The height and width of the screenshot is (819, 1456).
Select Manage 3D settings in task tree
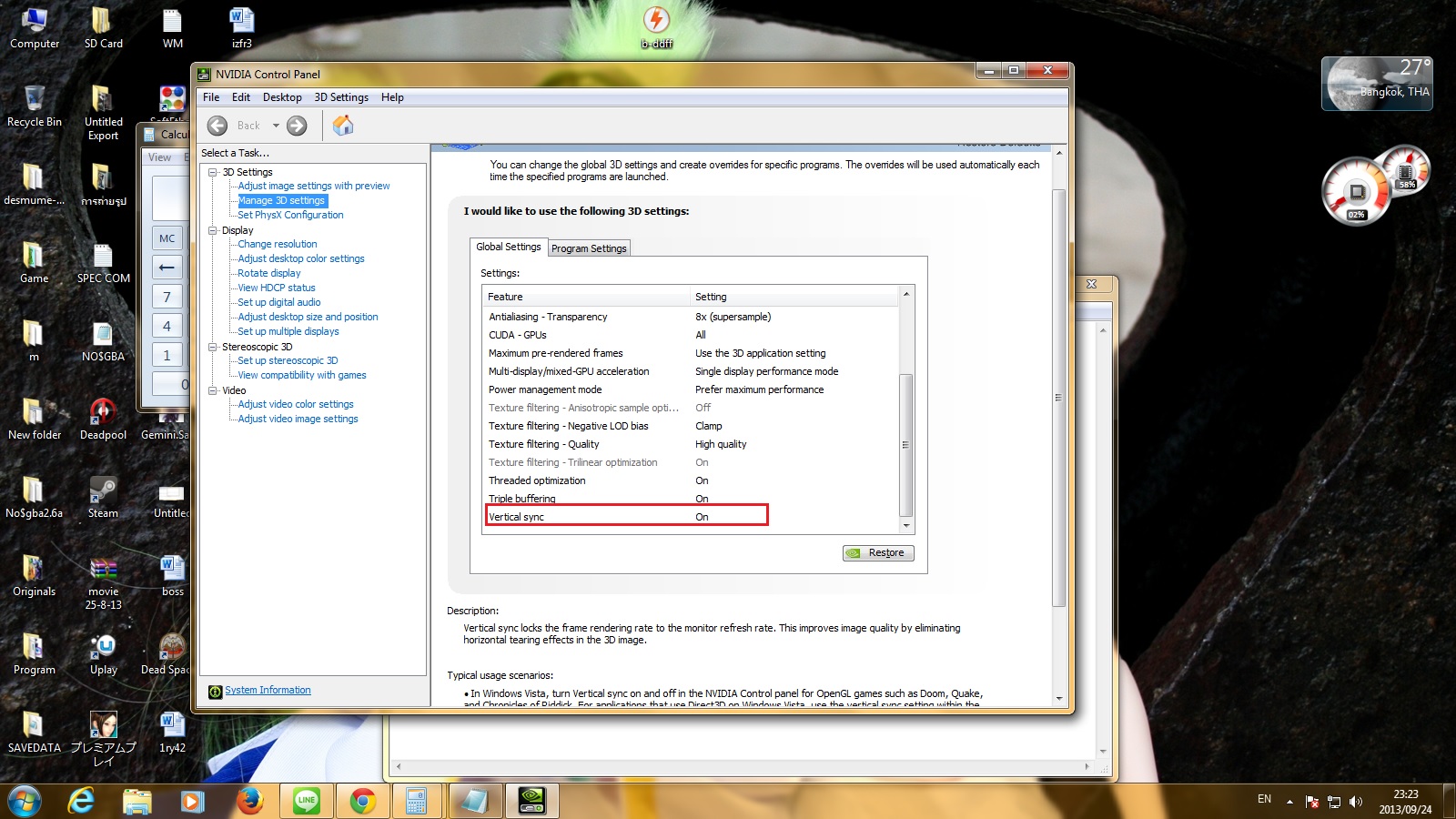pyautogui.click(x=281, y=200)
